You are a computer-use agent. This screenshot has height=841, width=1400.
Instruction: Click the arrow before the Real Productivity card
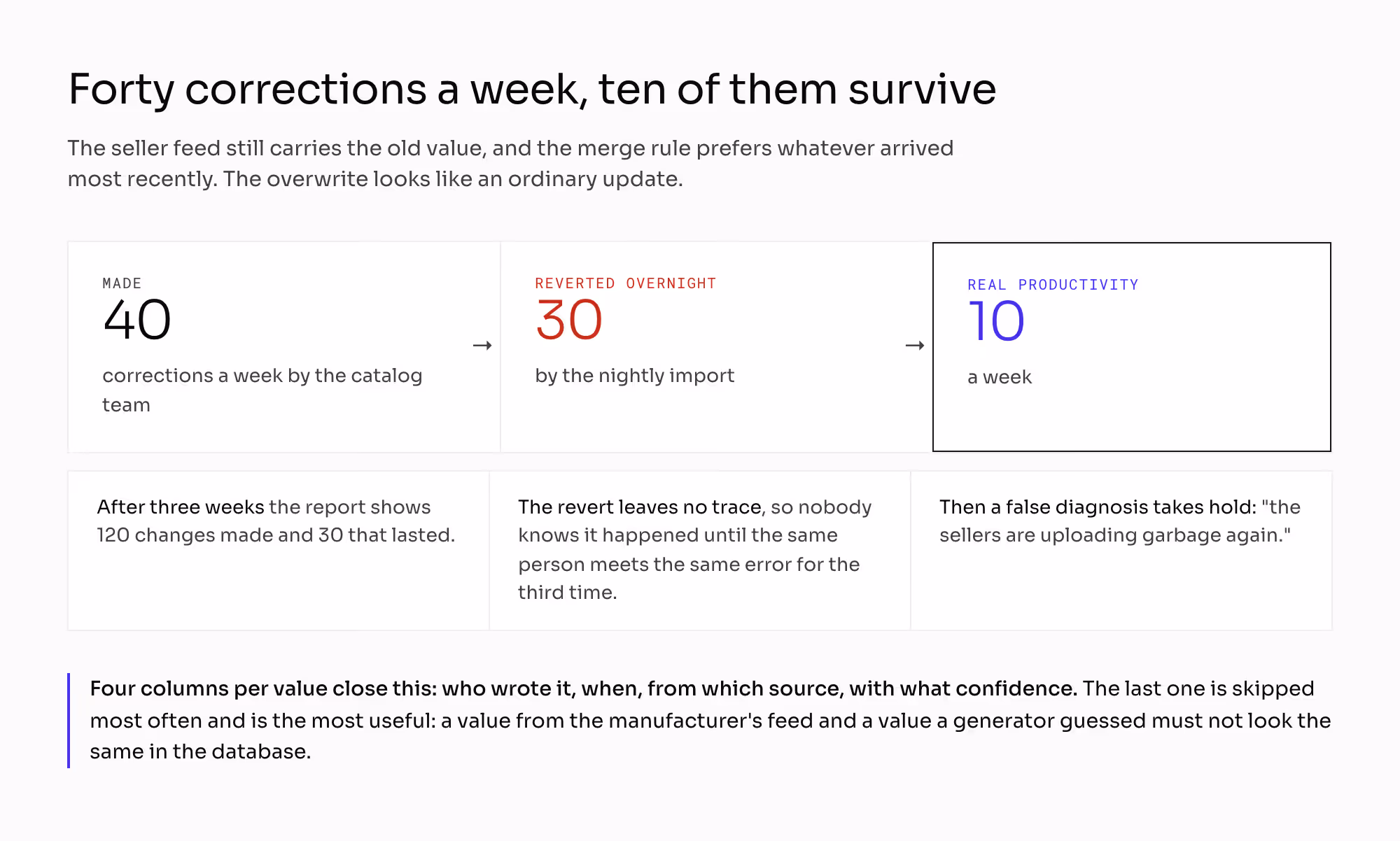[915, 346]
